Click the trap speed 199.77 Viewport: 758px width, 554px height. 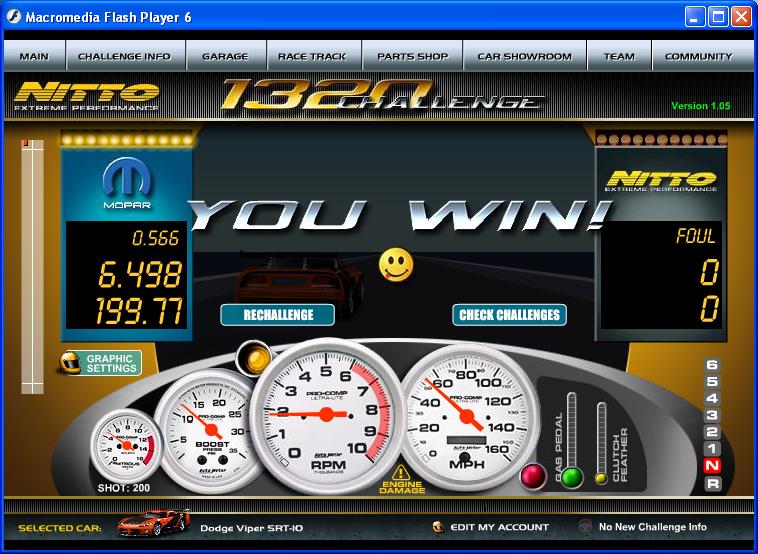(x=139, y=310)
